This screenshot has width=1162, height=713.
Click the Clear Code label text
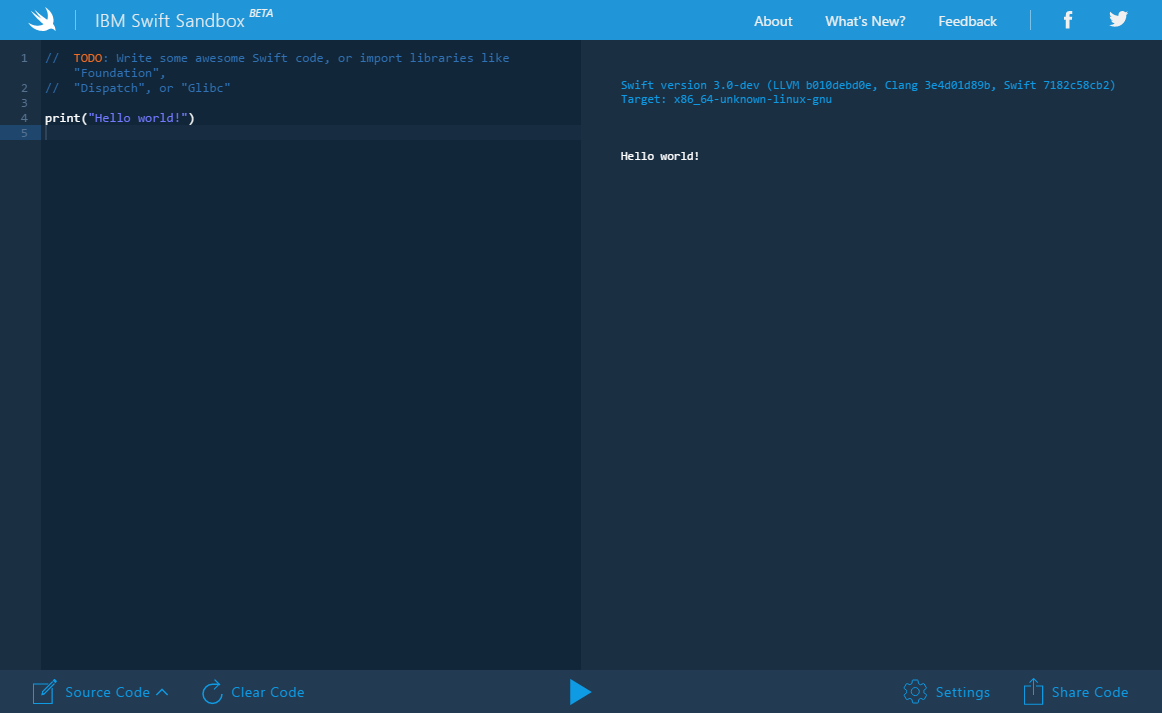tap(266, 691)
